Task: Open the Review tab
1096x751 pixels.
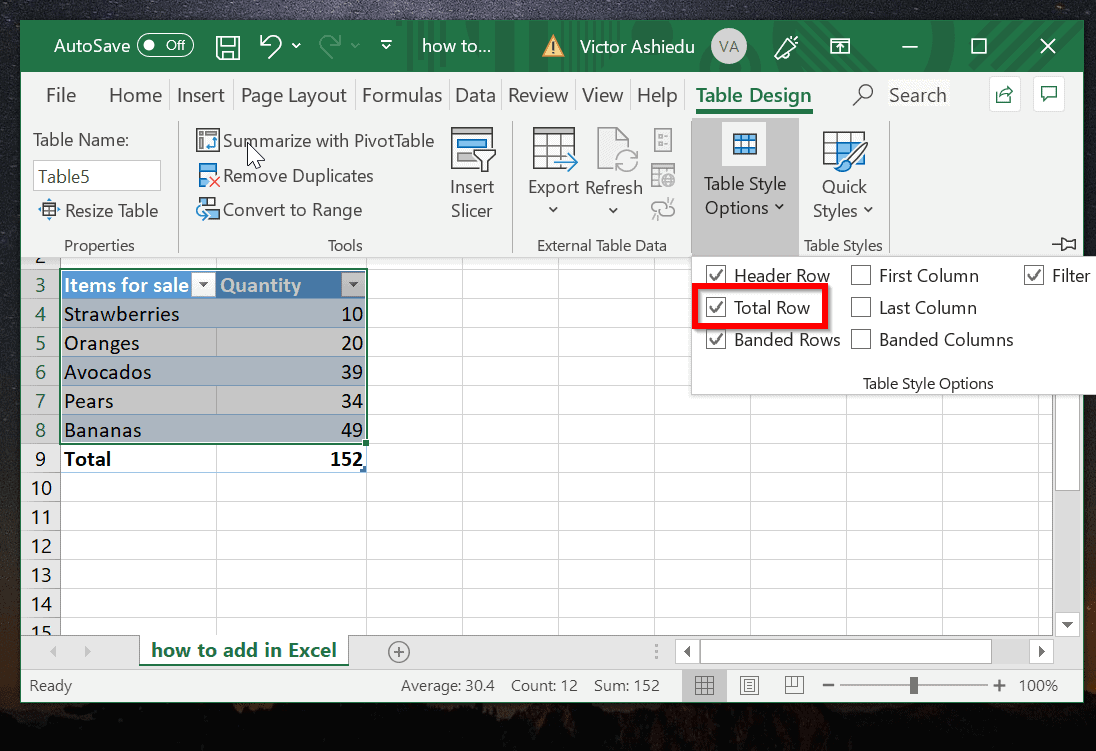Action: tap(538, 95)
